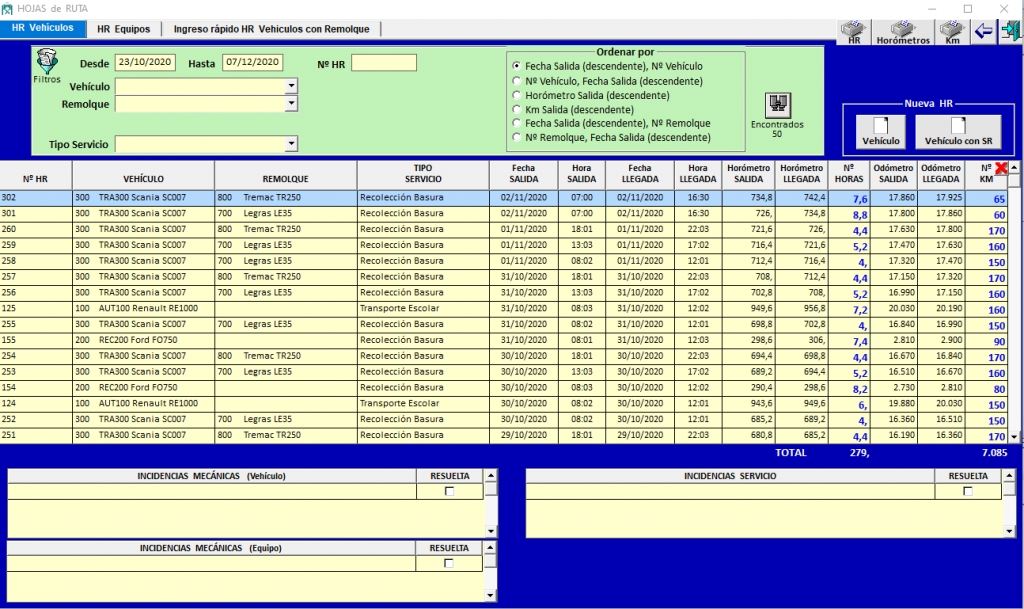Click the Nº HR input field

pos(383,63)
